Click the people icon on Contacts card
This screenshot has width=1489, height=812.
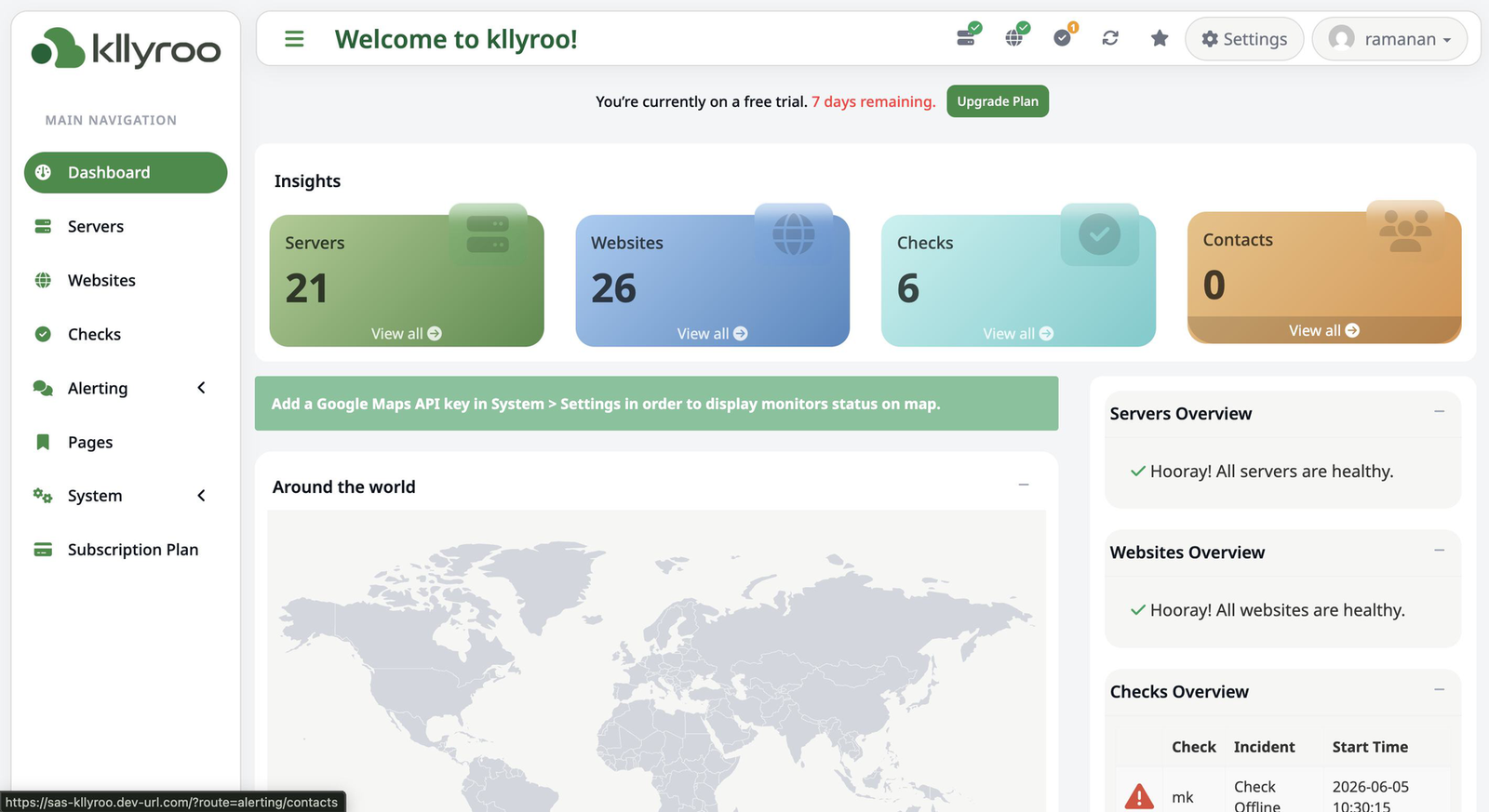coord(1405,230)
